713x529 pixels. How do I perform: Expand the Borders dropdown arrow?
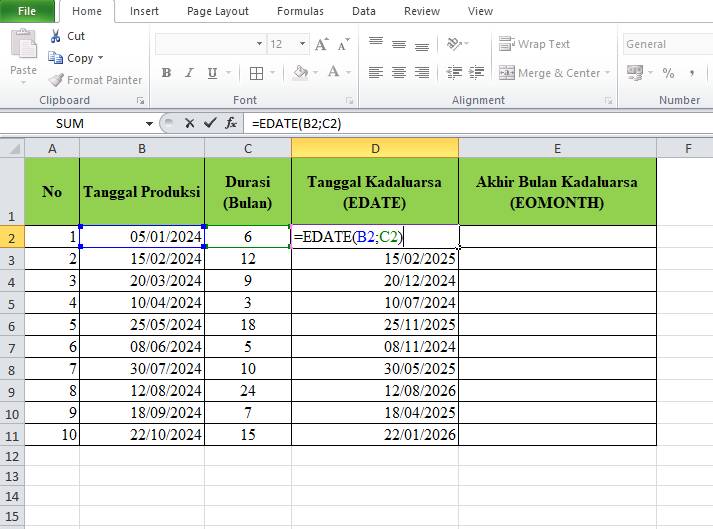click(272, 73)
